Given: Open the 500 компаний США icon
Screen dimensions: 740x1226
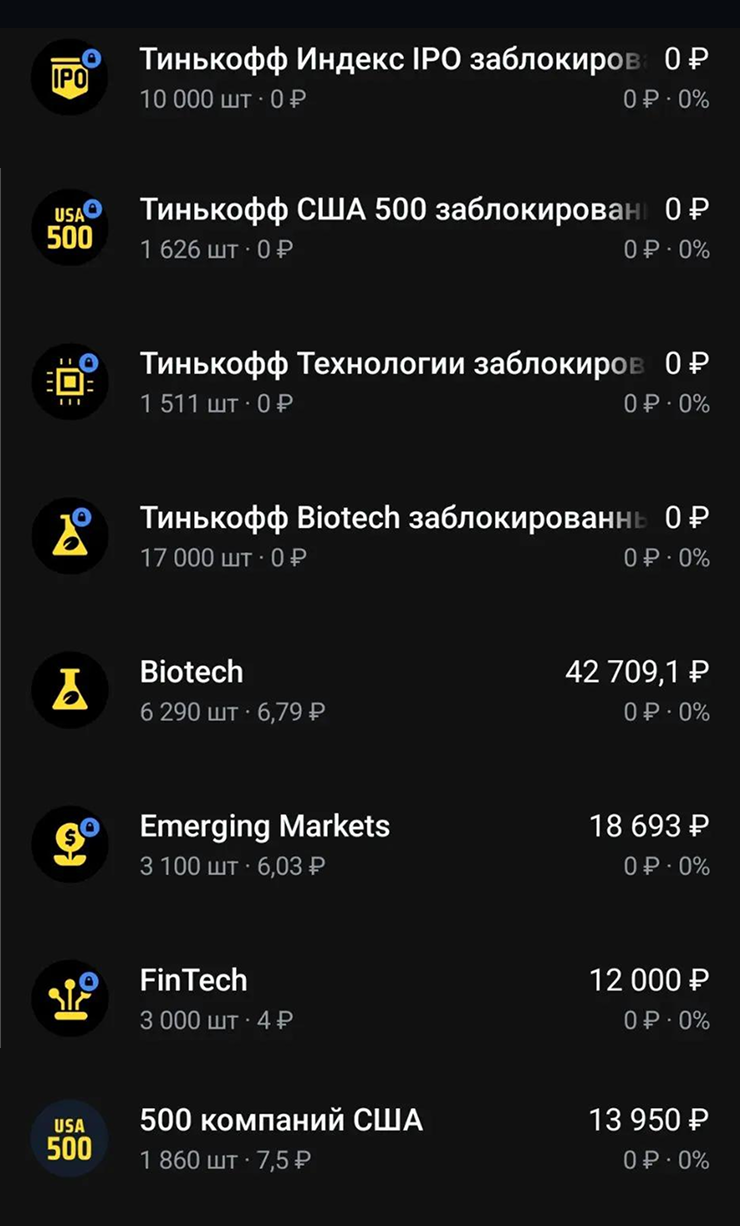Looking at the screenshot, I should [x=69, y=1138].
